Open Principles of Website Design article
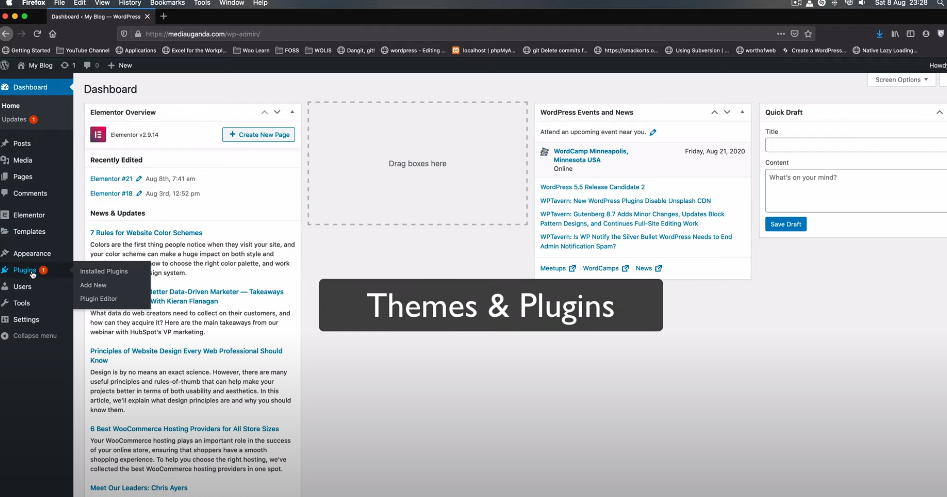 pyautogui.click(x=186, y=356)
